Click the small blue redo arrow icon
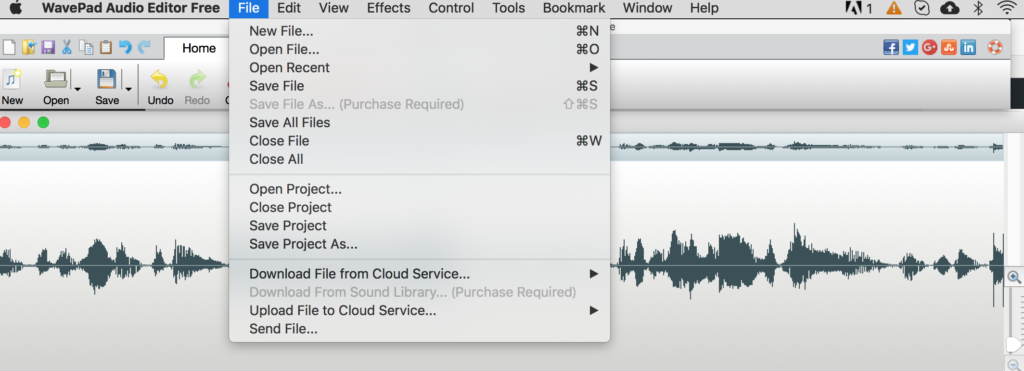This screenshot has height=371, width=1024. pyautogui.click(x=144, y=47)
